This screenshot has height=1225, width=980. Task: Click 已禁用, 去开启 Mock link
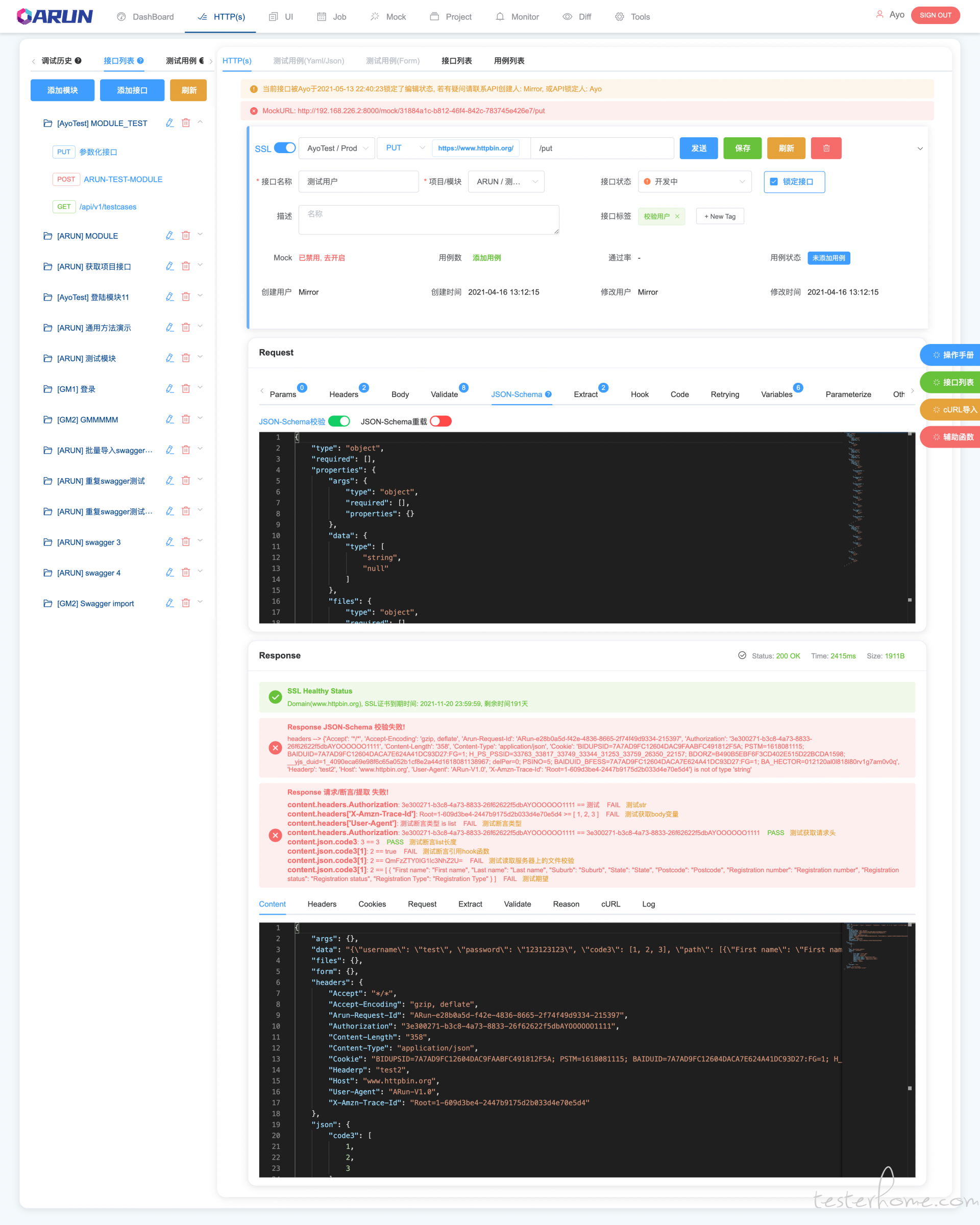(x=322, y=258)
